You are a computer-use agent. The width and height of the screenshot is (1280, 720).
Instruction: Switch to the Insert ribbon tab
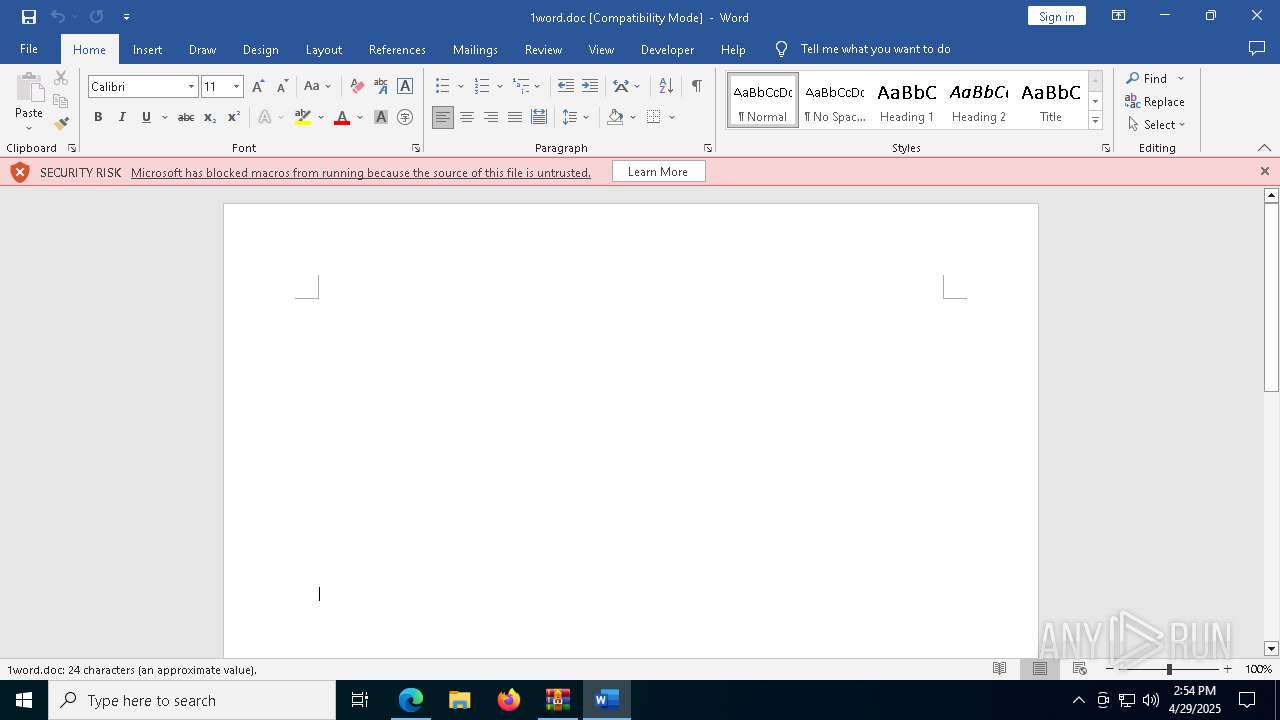click(147, 49)
